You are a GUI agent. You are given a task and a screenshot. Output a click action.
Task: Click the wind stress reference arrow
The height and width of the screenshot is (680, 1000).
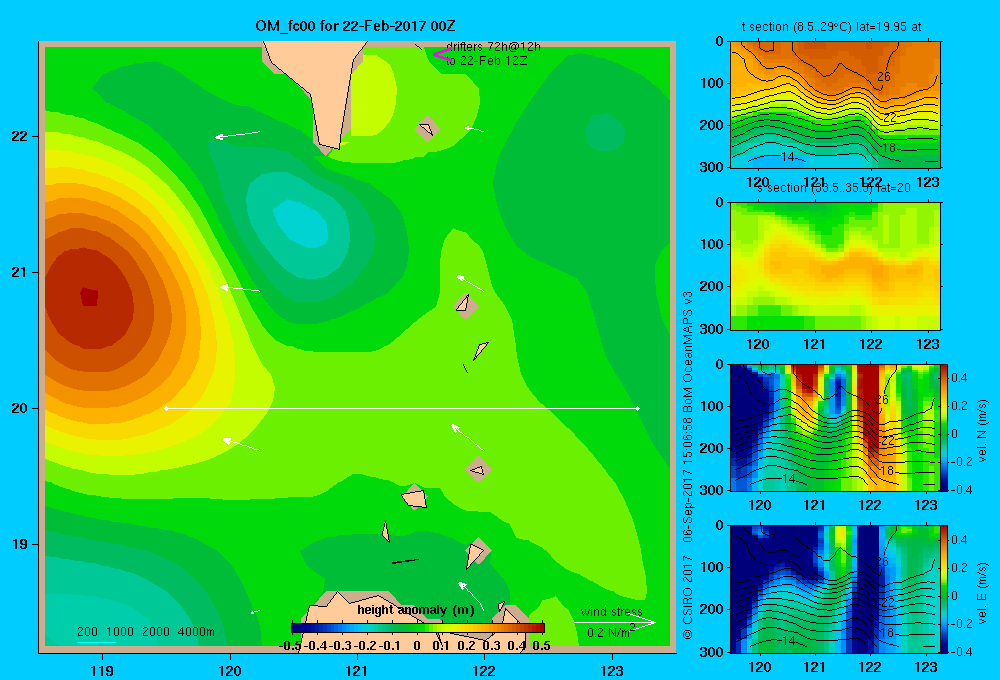coord(615,623)
